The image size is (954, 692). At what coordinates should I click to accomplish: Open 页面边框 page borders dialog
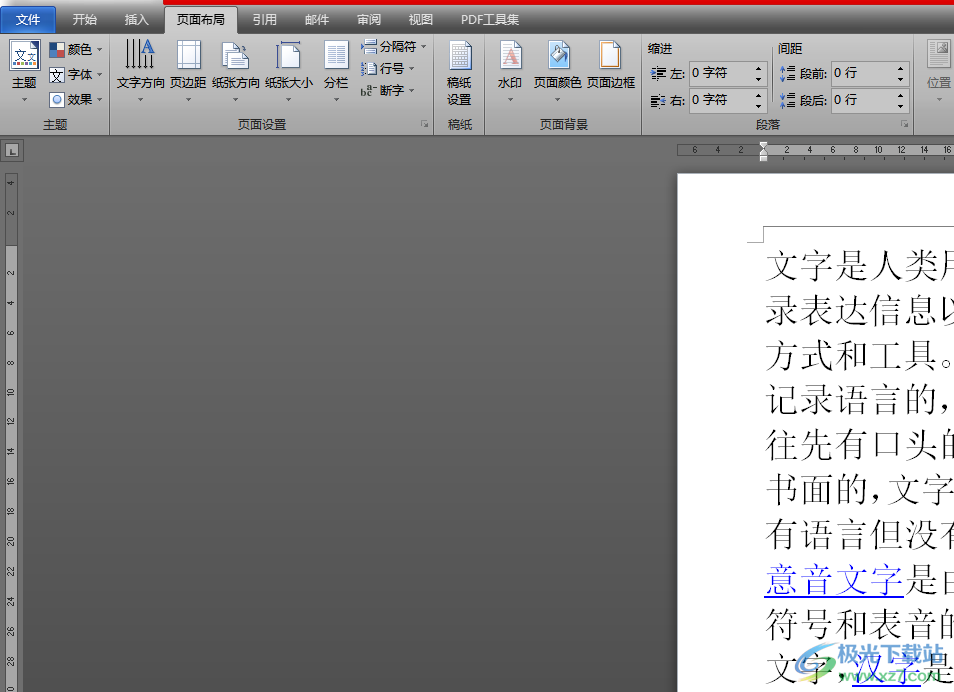(610, 65)
